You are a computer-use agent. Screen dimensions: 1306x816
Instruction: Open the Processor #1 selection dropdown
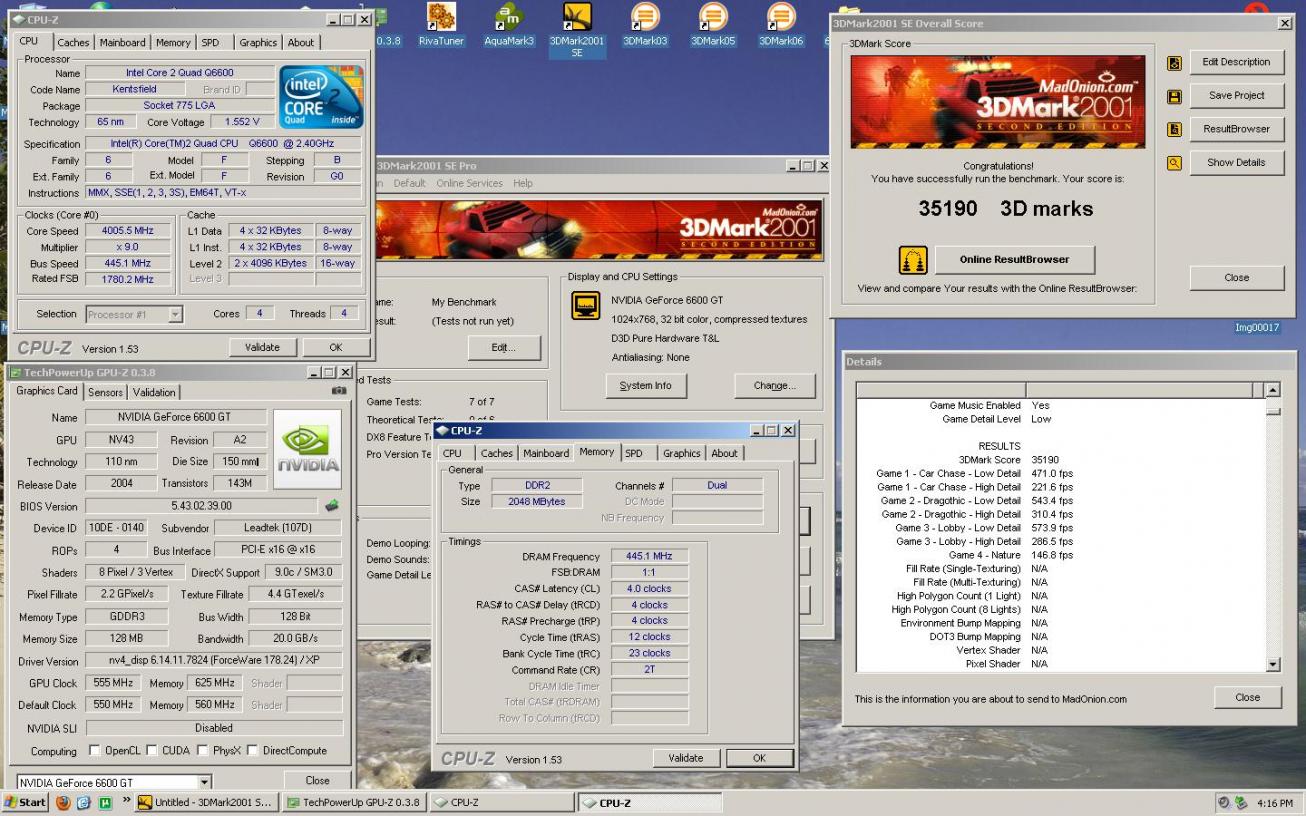pyautogui.click(x=175, y=314)
